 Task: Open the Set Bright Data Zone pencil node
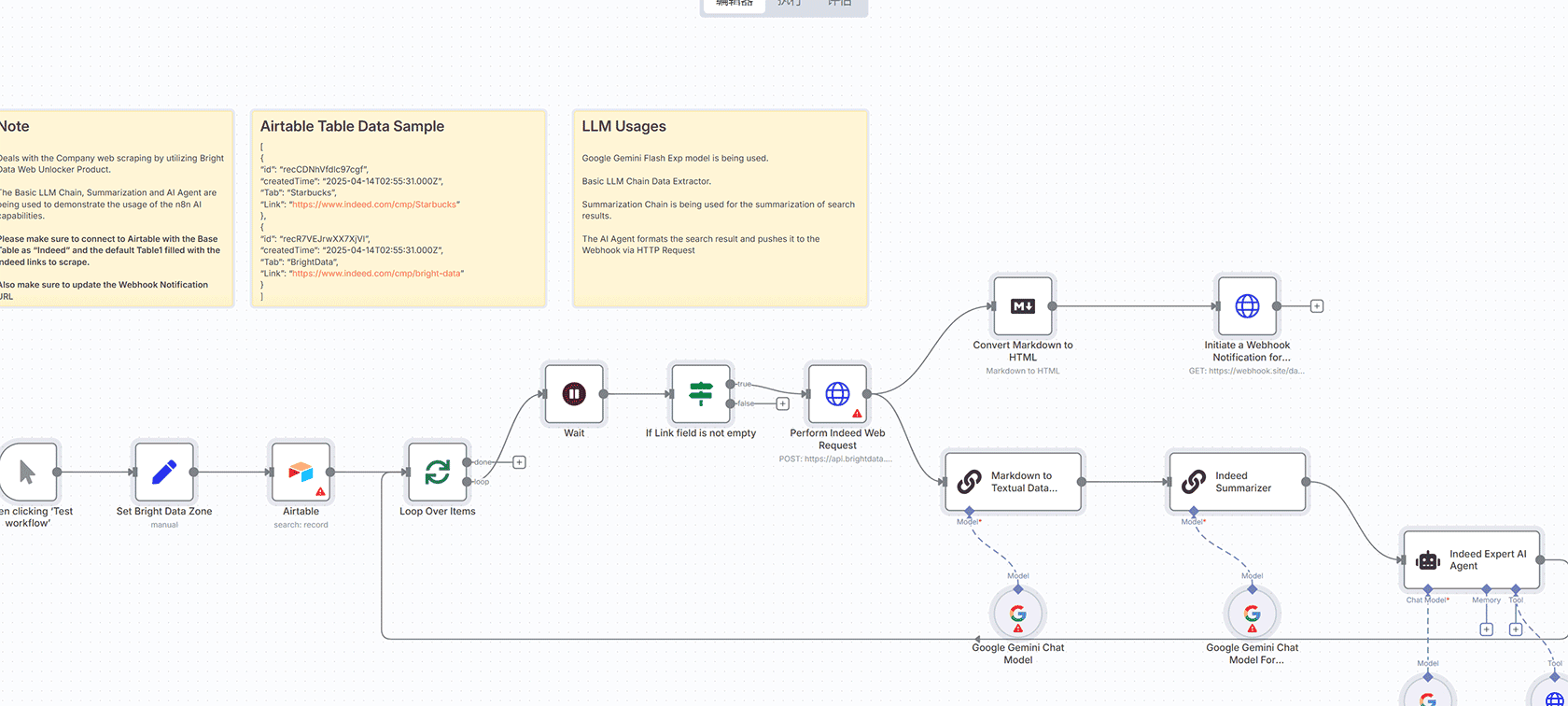(x=164, y=473)
